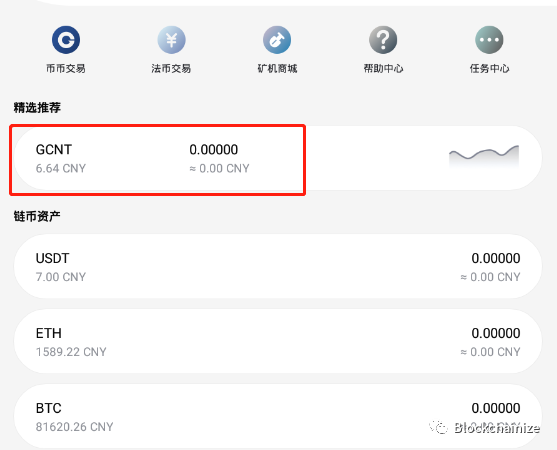
Task: Select the USDT 0.00000 balance amount
Action: [x=496, y=258]
